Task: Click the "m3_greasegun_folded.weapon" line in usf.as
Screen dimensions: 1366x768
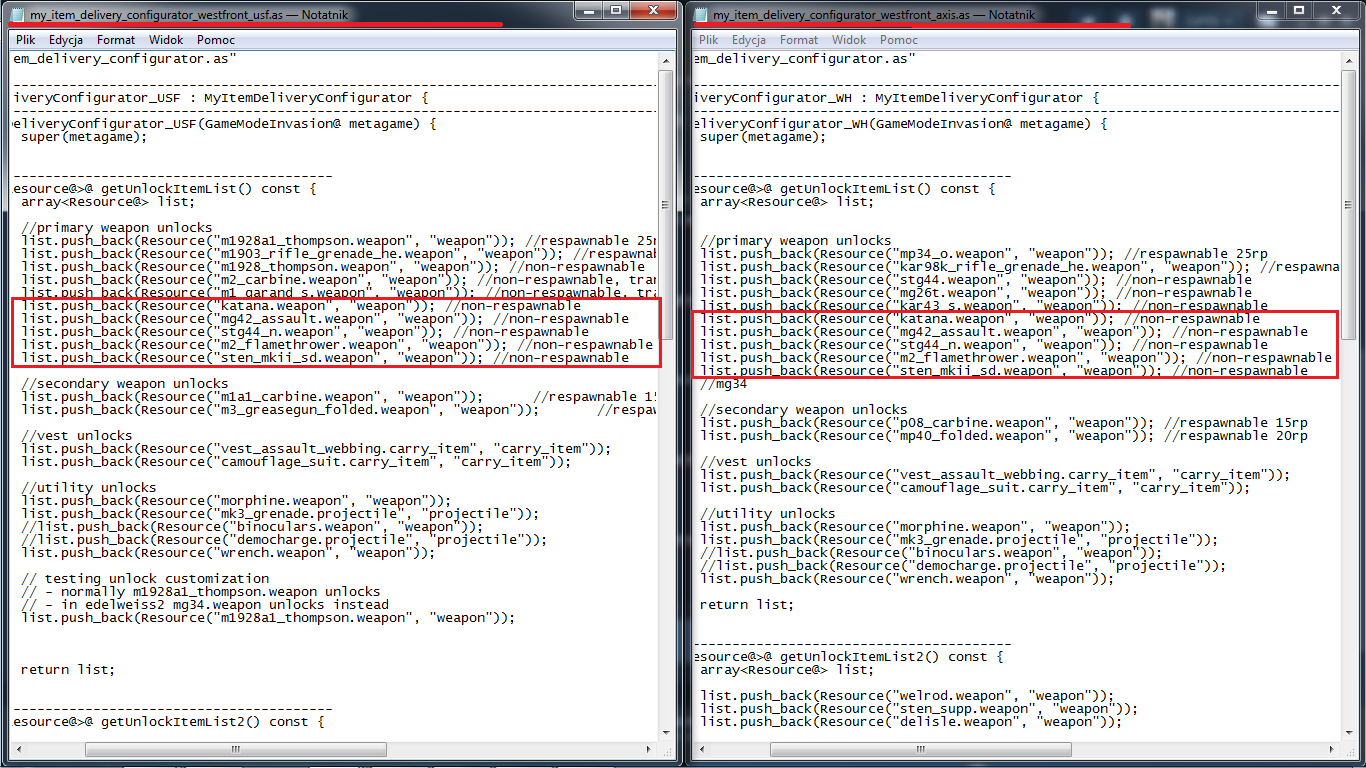Action: pos(339,410)
